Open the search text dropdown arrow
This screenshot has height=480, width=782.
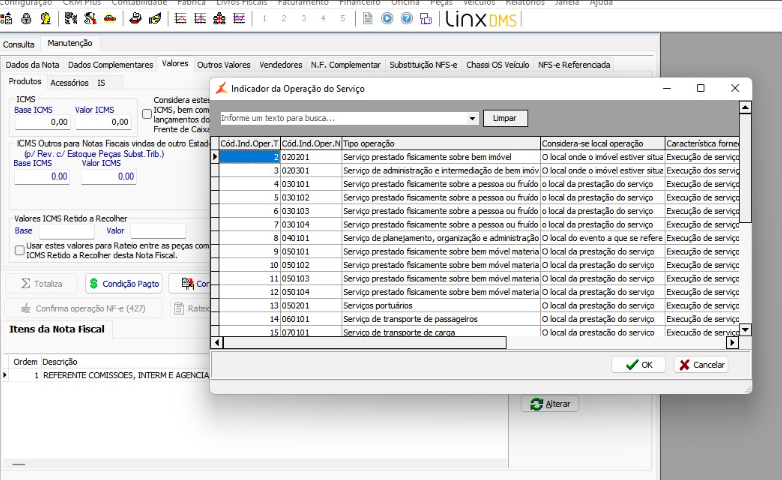click(472, 118)
